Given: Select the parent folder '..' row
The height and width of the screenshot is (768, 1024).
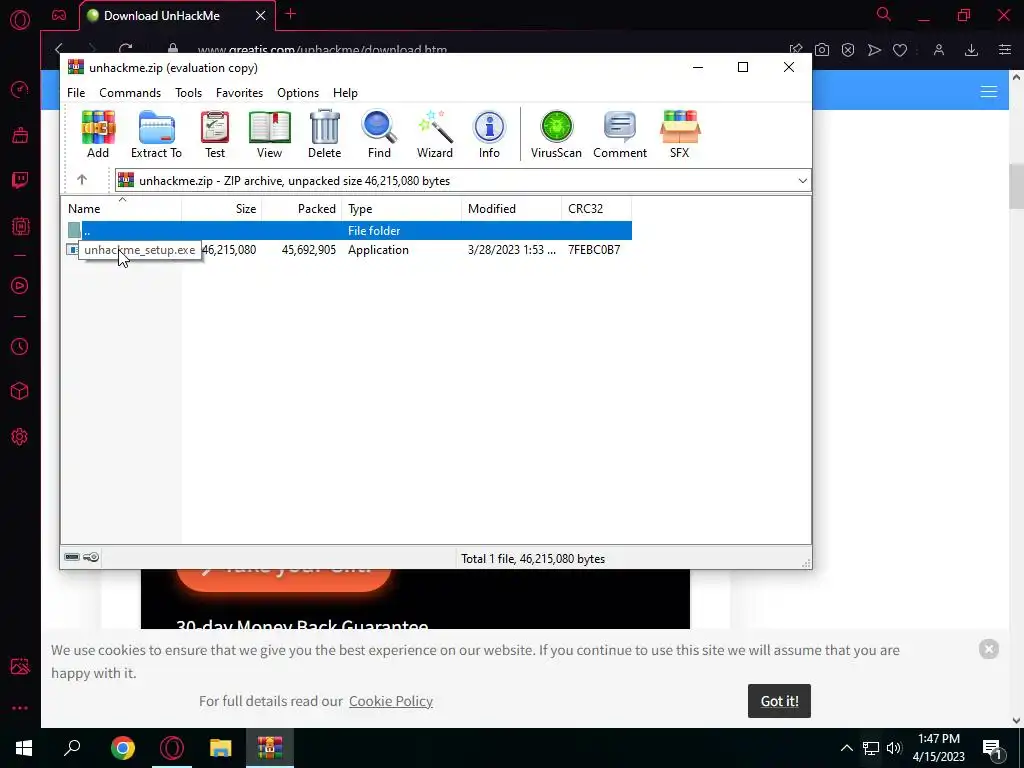Looking at the screenshot, I should click(x=349, y=231).
